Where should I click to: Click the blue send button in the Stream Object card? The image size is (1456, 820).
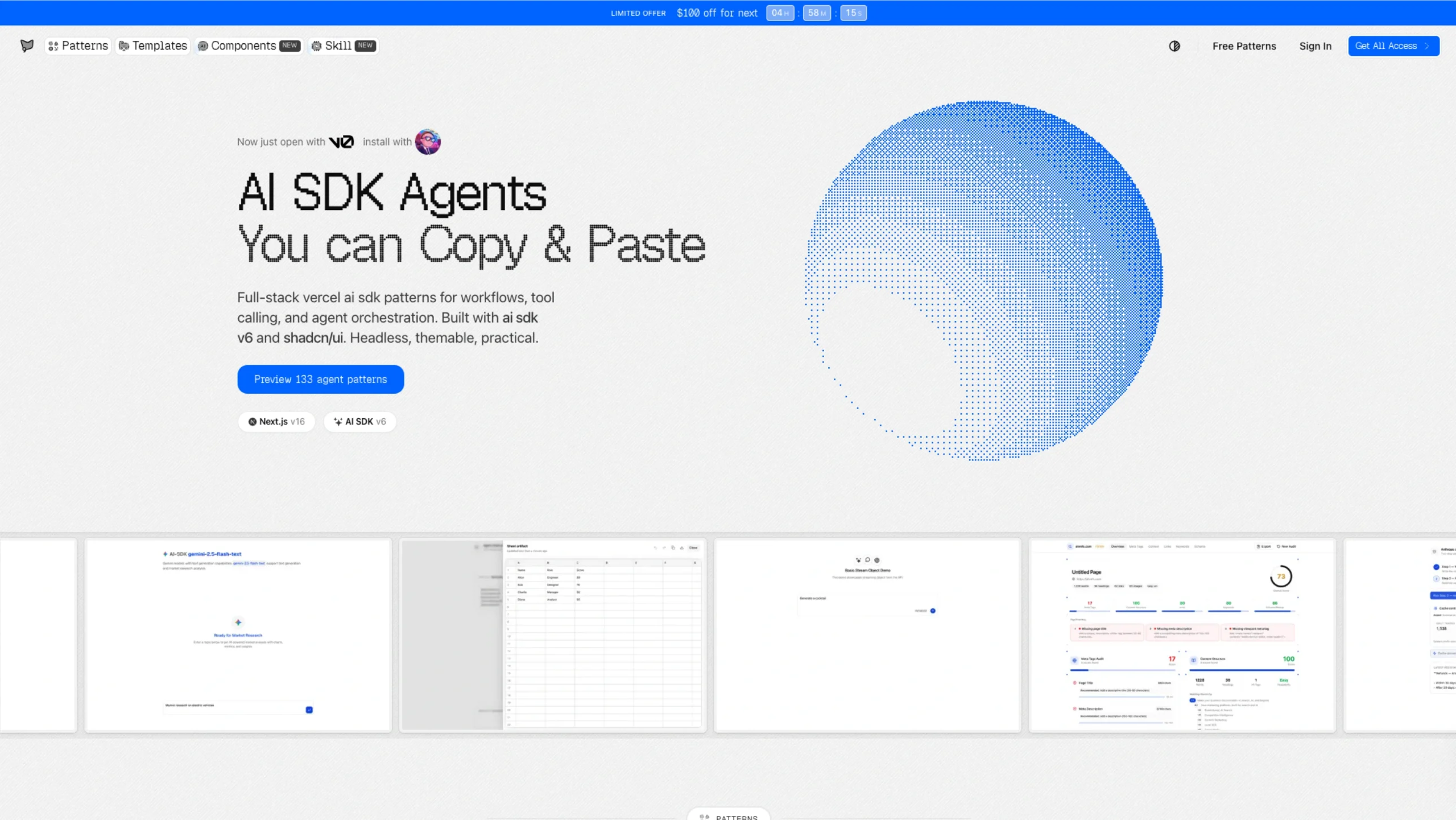click(x=933, y=611)
